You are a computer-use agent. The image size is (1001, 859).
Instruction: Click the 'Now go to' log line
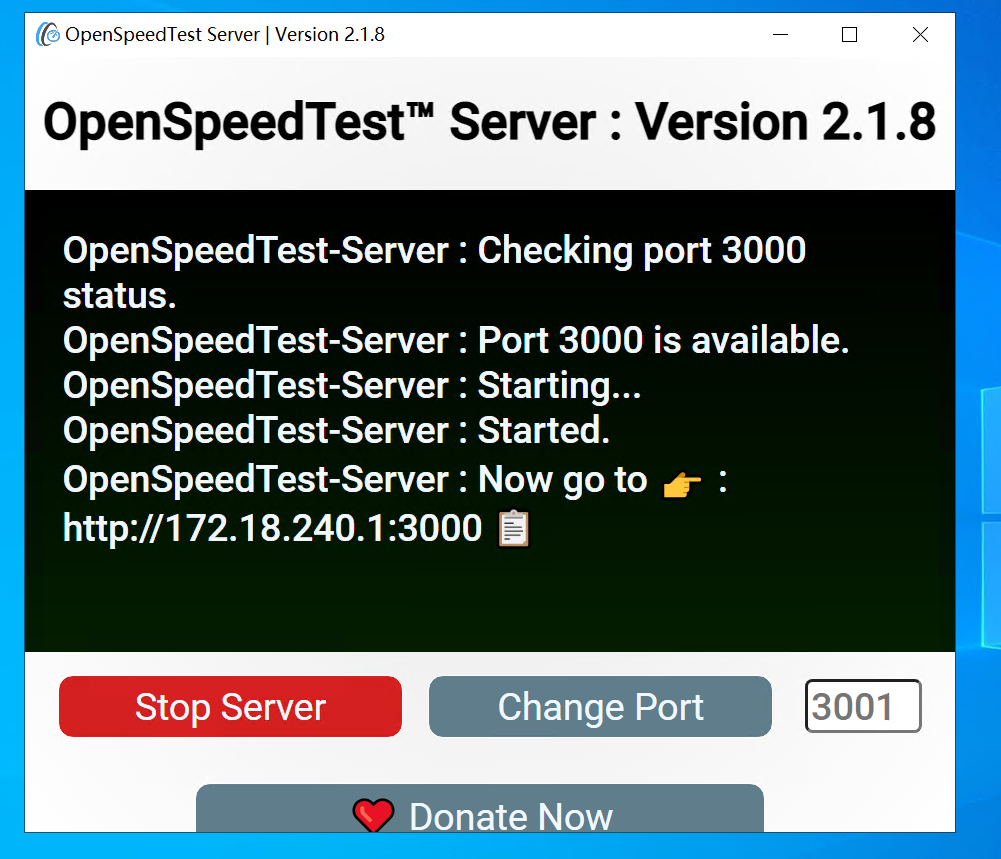[x=395, y=480]
